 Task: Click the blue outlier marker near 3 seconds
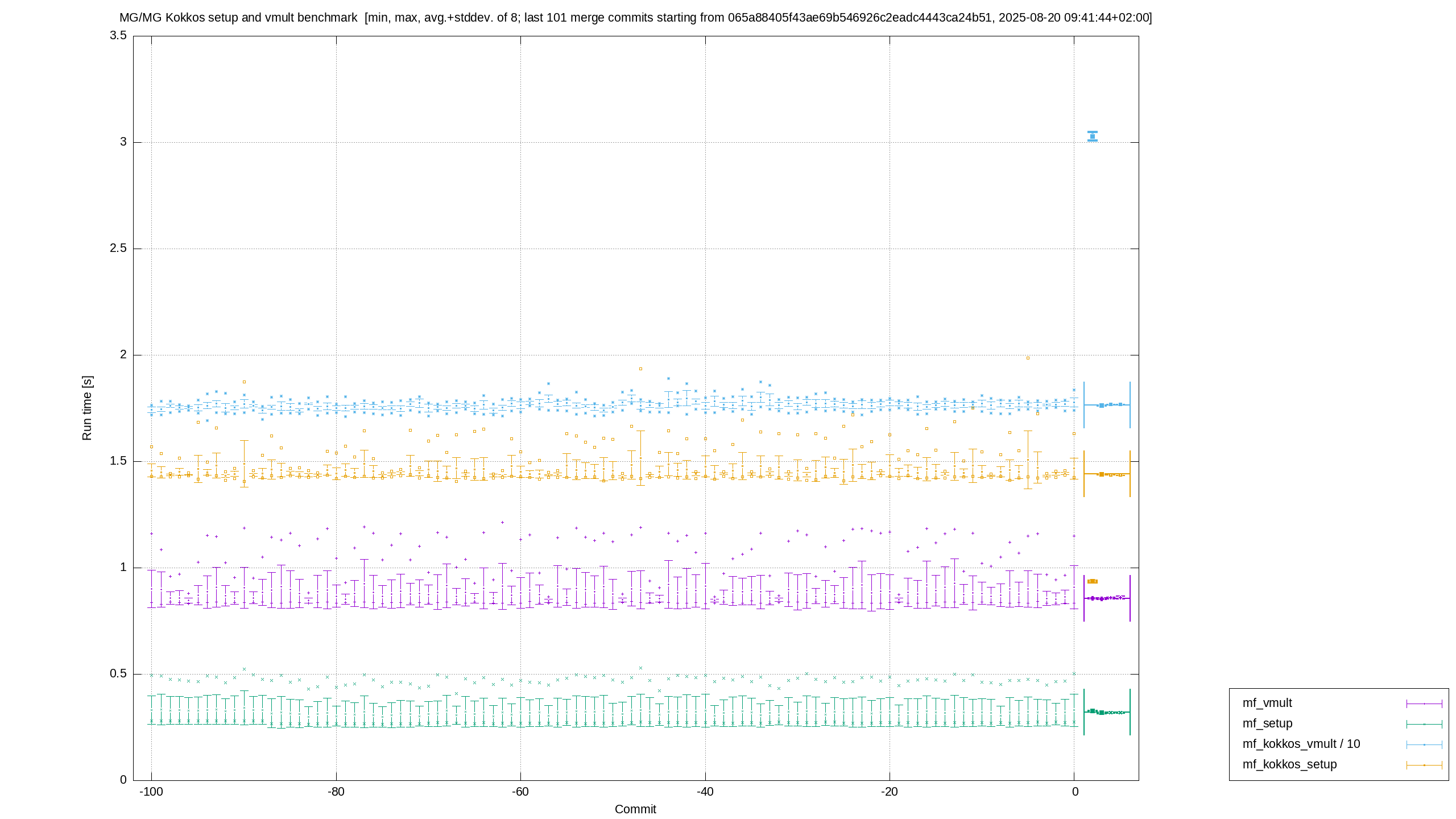tap(1092, 136)
